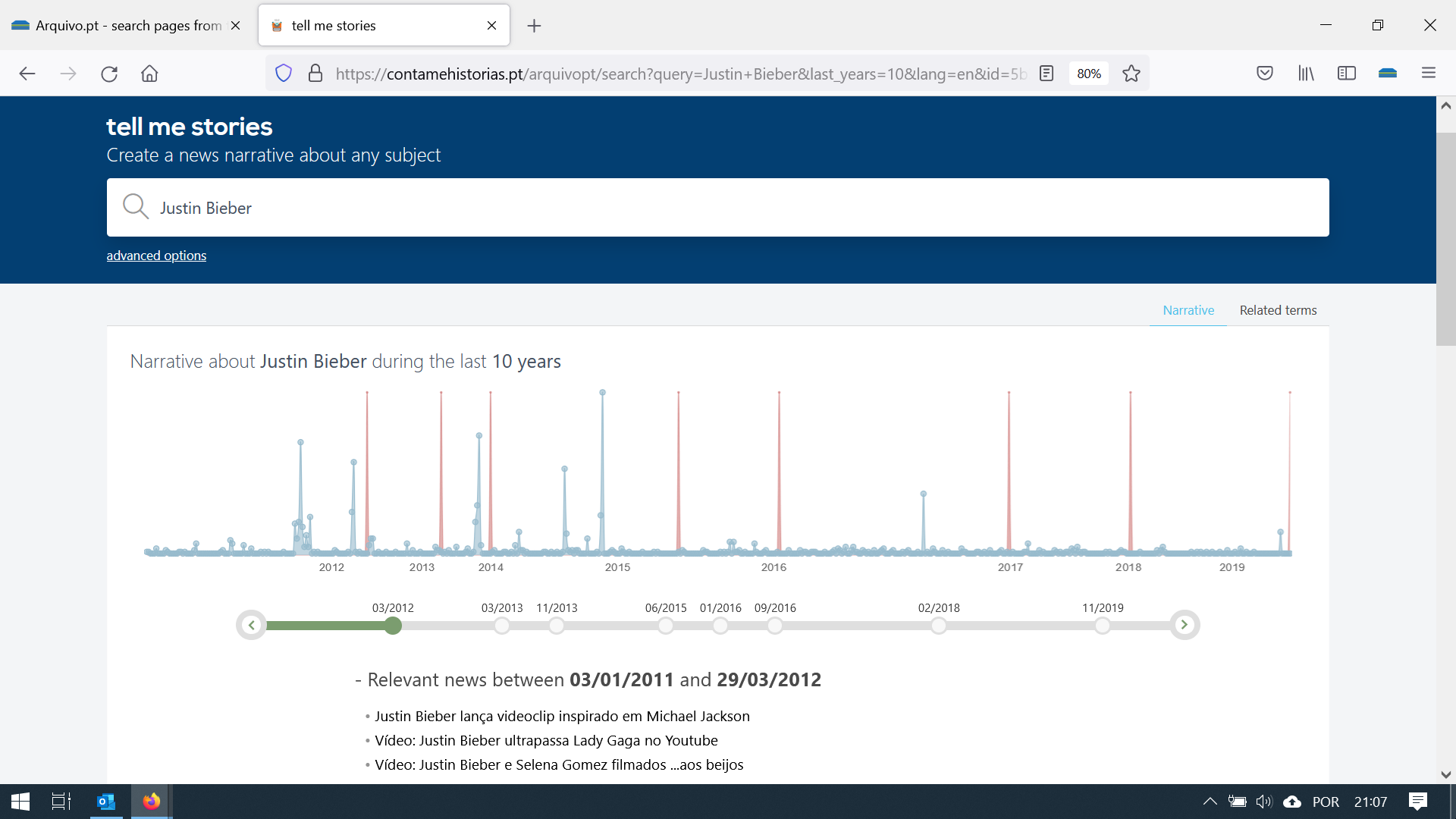Show site security padlock details
Screen dimensions: 1456x819
(x=315, y=74)
